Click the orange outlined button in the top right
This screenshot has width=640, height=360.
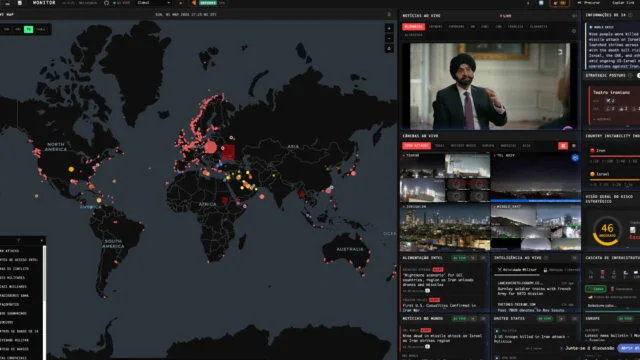click(x=559, y=3)
